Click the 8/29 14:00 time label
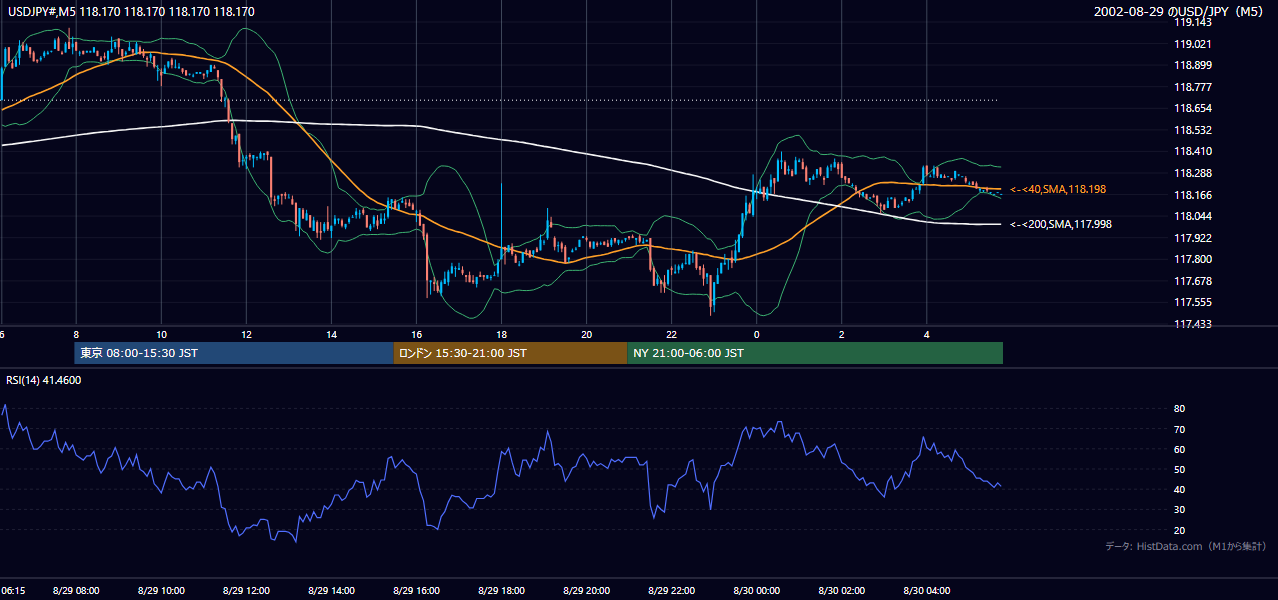Image resolution: width=1278 pixels, height=600 pixels. [331, 591]
